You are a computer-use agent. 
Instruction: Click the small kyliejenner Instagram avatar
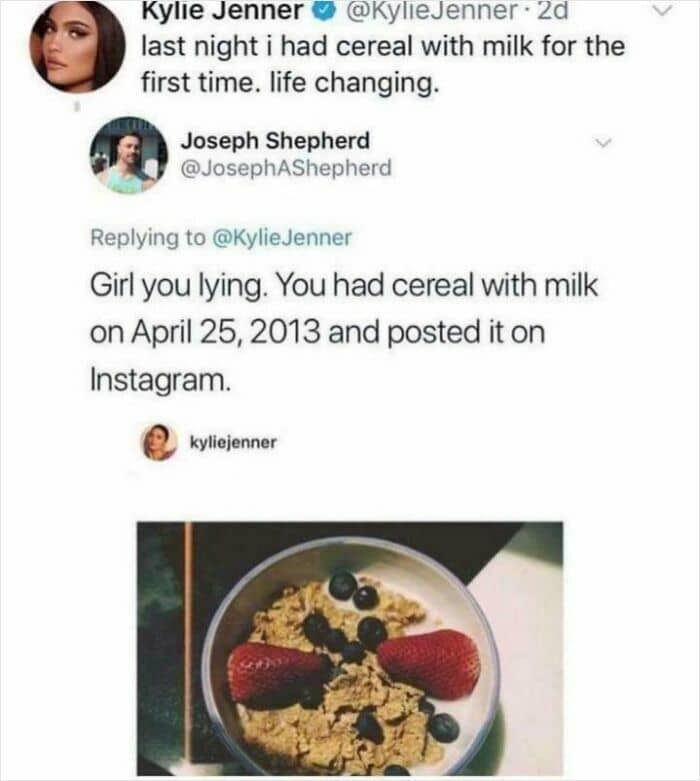point(158,441)
